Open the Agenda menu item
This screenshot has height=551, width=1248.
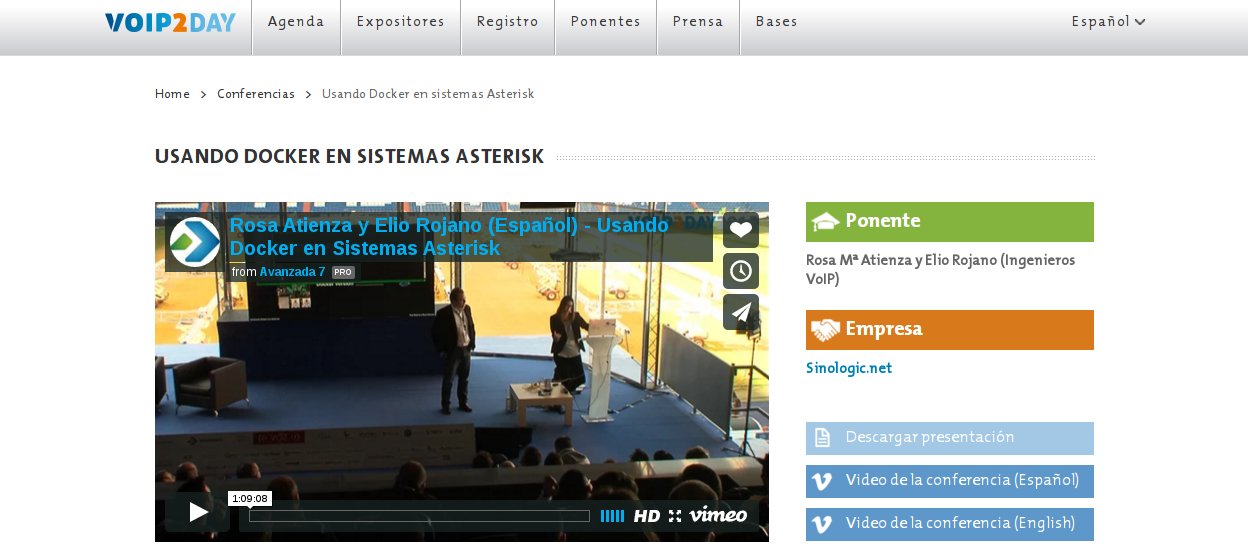(296, 22)
